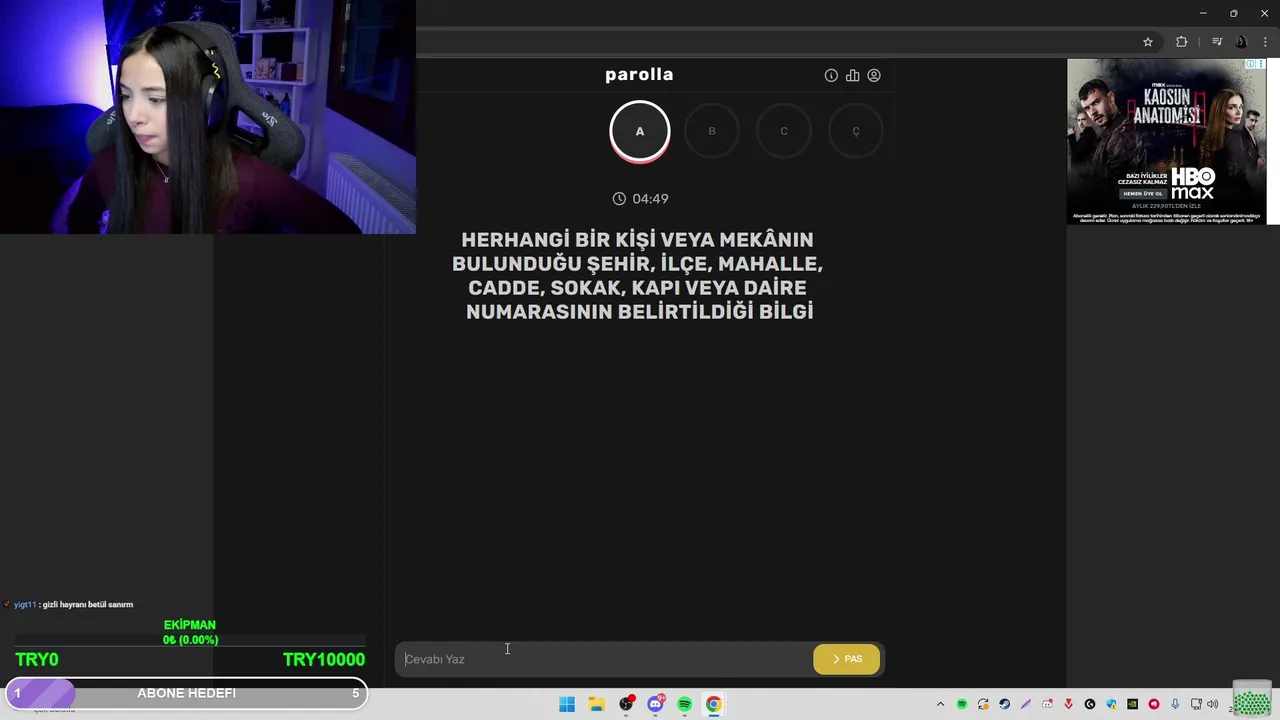Click the question clue text
Viewport: 1280px width, 720px height.
pyautogui.click(x=638, y=276)
